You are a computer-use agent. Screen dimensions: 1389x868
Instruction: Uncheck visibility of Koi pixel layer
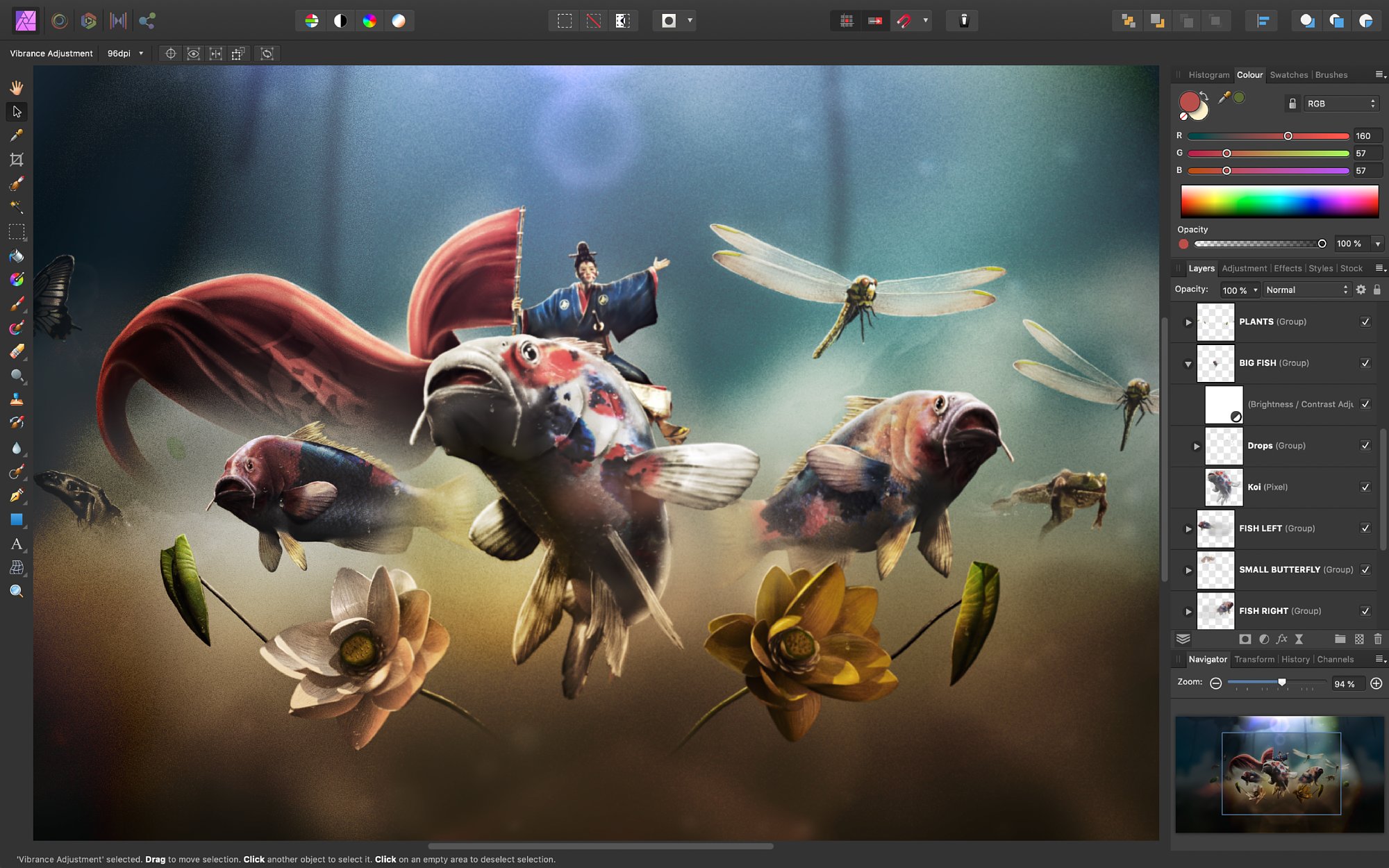click(1365, 487)
